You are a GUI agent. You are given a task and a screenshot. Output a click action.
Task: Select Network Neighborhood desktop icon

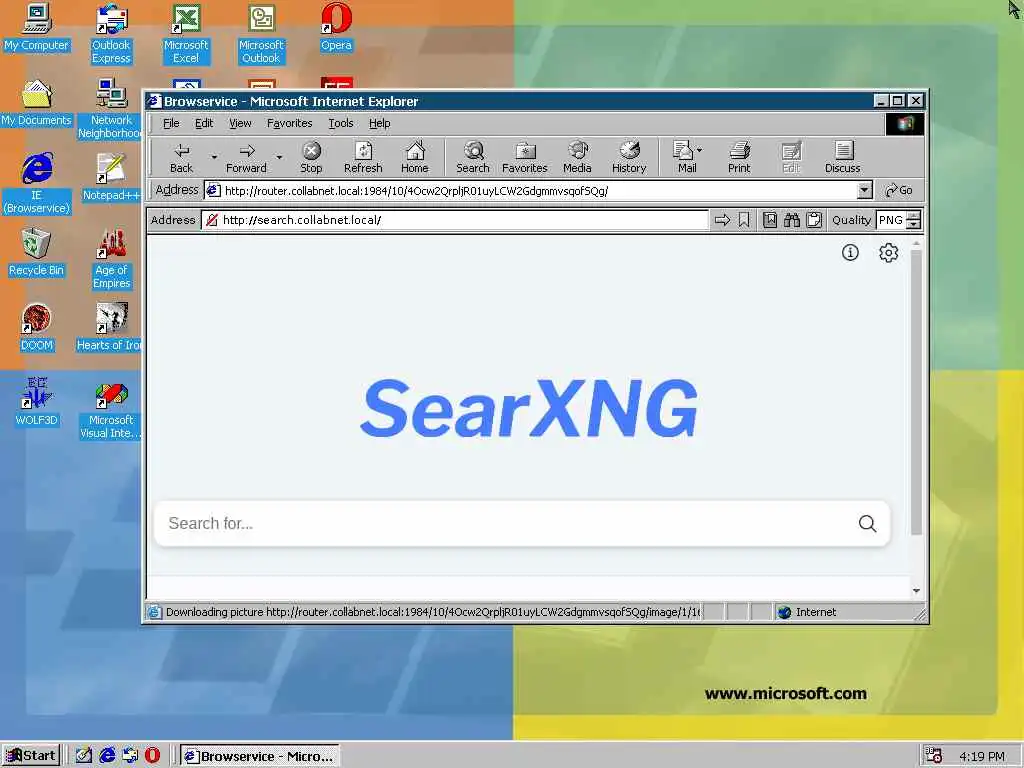[x=112, y=108]
